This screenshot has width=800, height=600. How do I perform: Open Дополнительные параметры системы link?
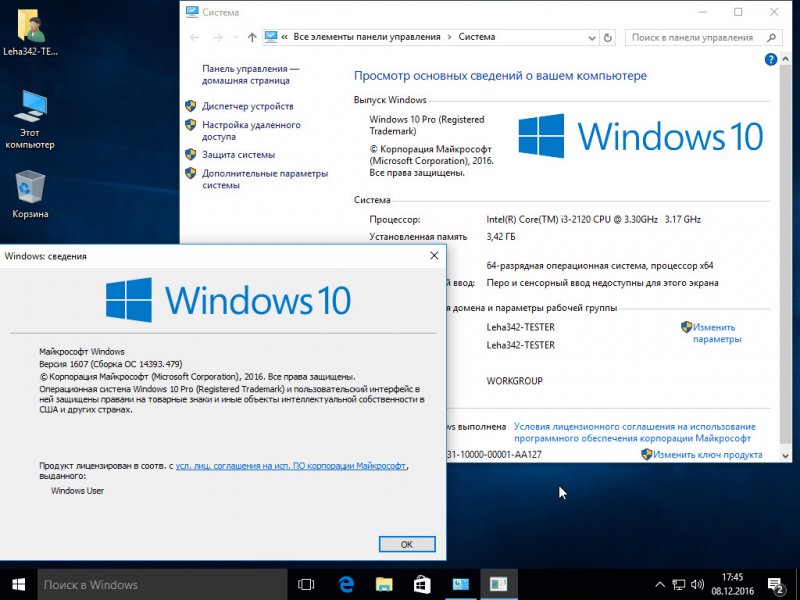[x=265, y=179]
